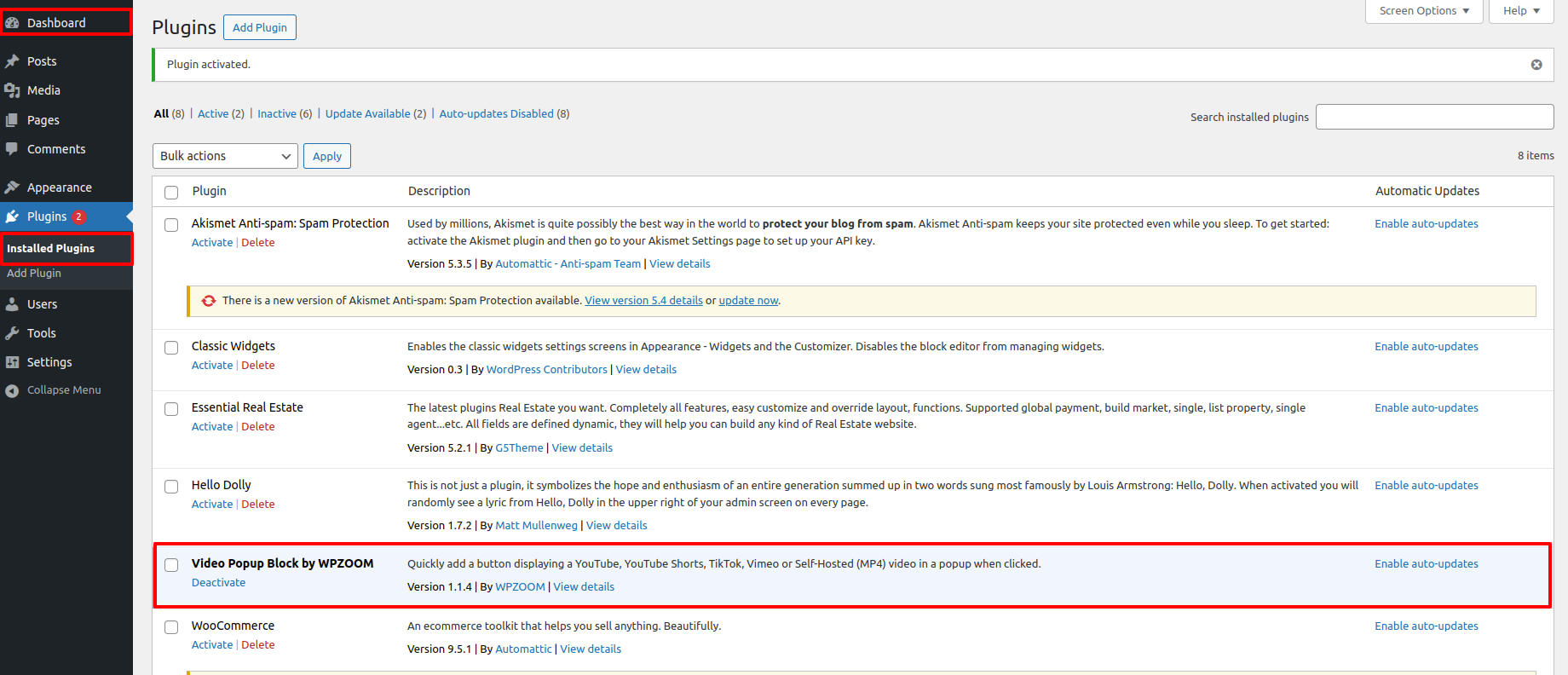Viewport: 1568px width, 675px height.
Task: Expand the Help panel
Action: point(1521,11)
